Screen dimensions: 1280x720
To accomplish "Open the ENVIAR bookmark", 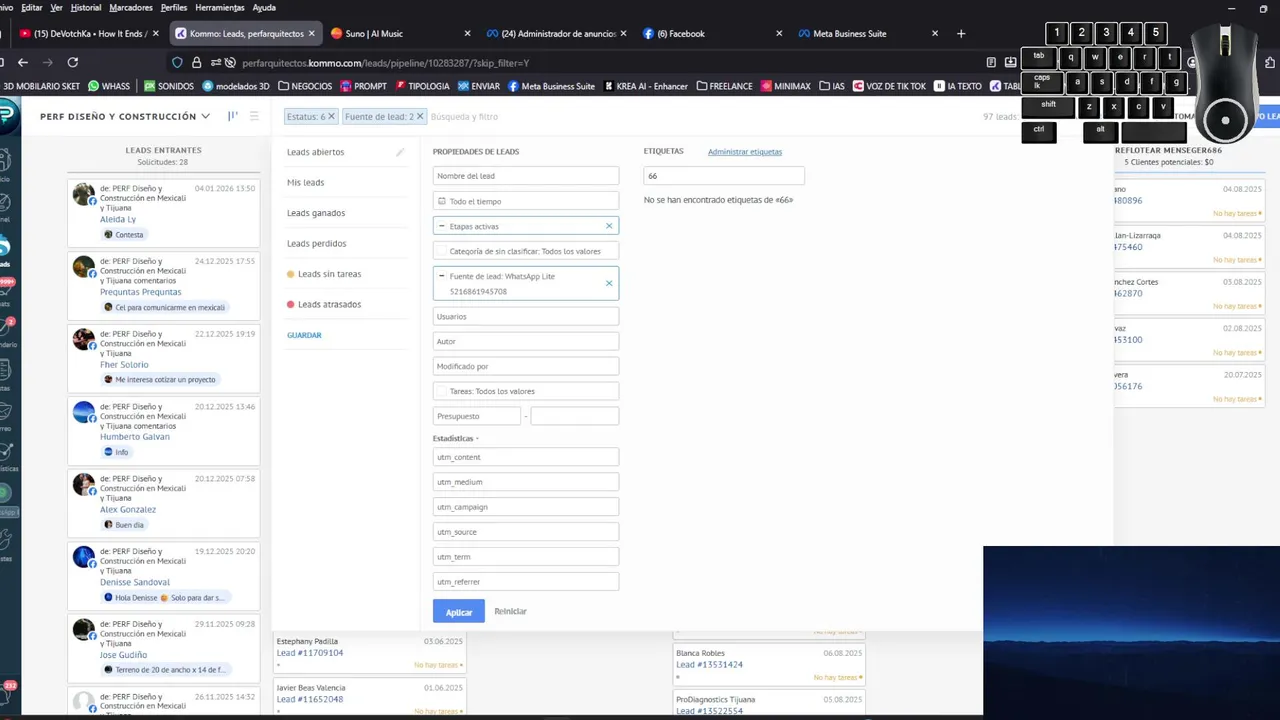I will click(x=478, y=86).
